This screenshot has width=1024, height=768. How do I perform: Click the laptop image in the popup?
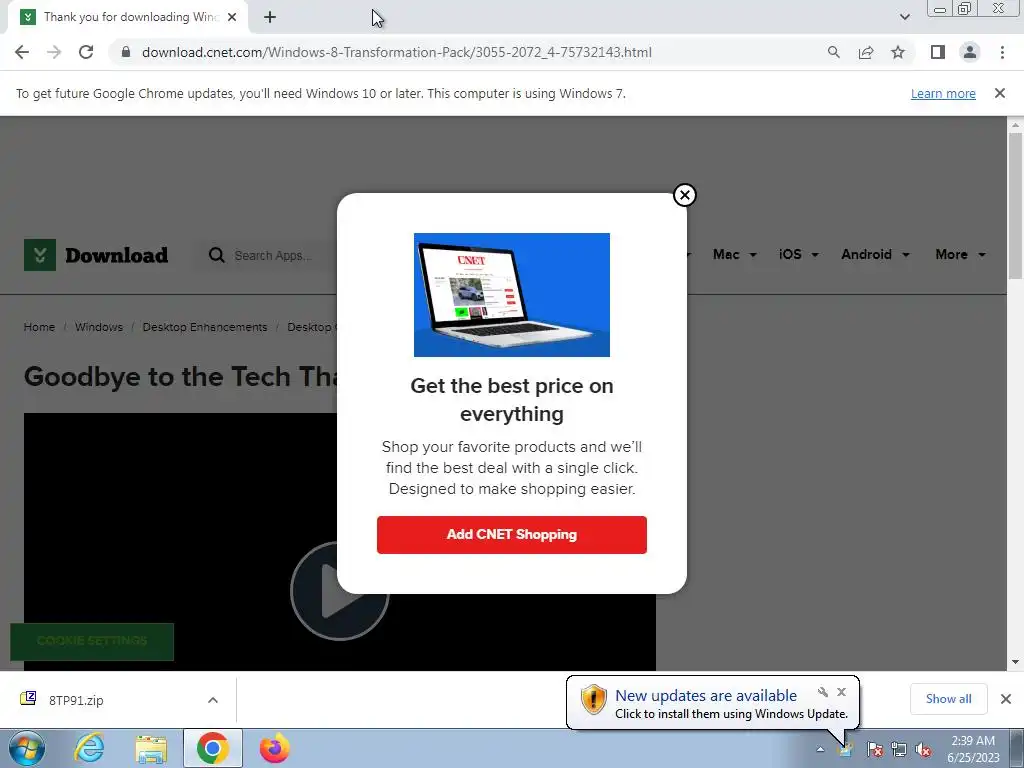pyautogui.click(x=511, y=295)
